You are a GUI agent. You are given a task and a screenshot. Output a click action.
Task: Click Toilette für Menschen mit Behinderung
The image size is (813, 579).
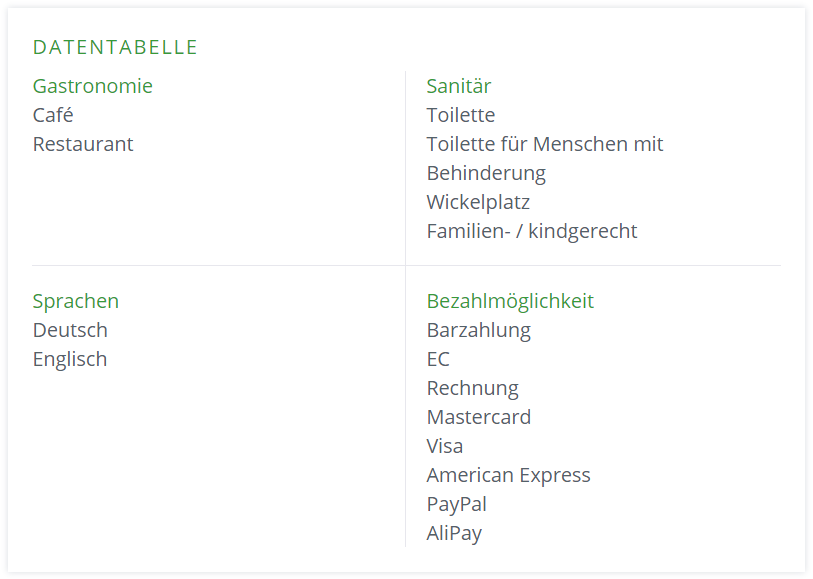coord(545,159)
